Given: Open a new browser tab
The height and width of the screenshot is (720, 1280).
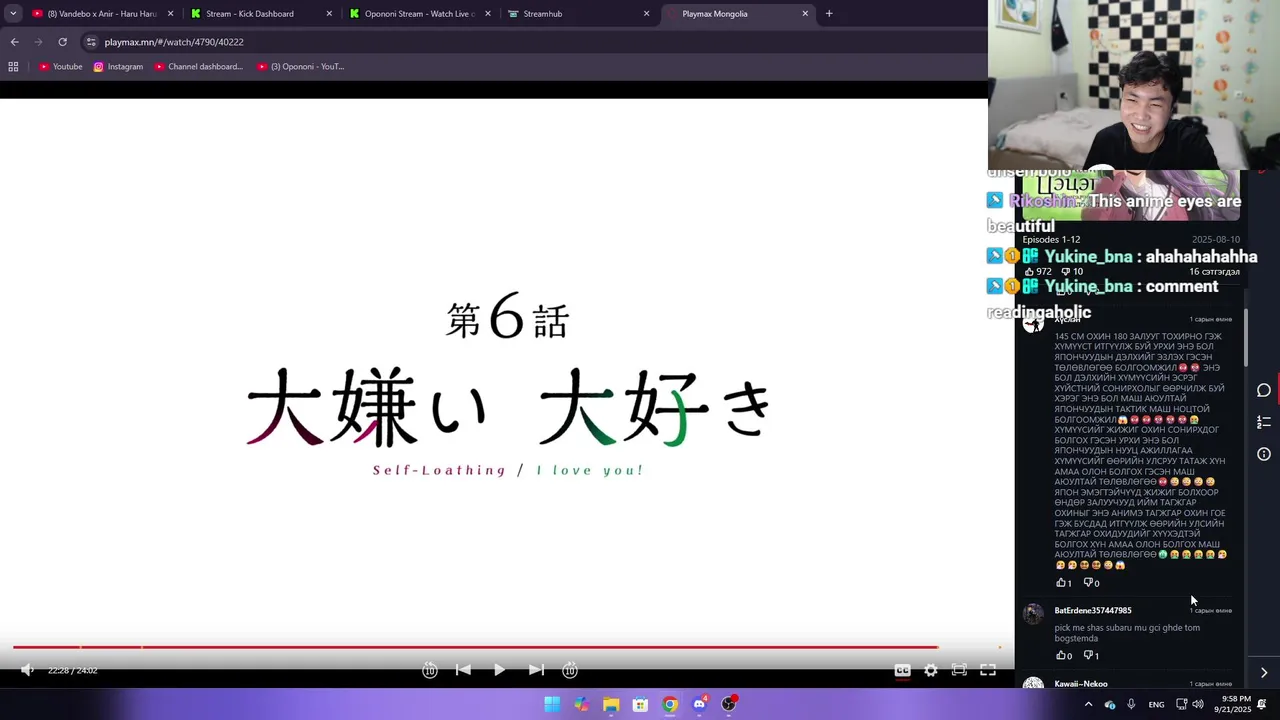Looking at the screenshot, I should (x=829, y=14).
